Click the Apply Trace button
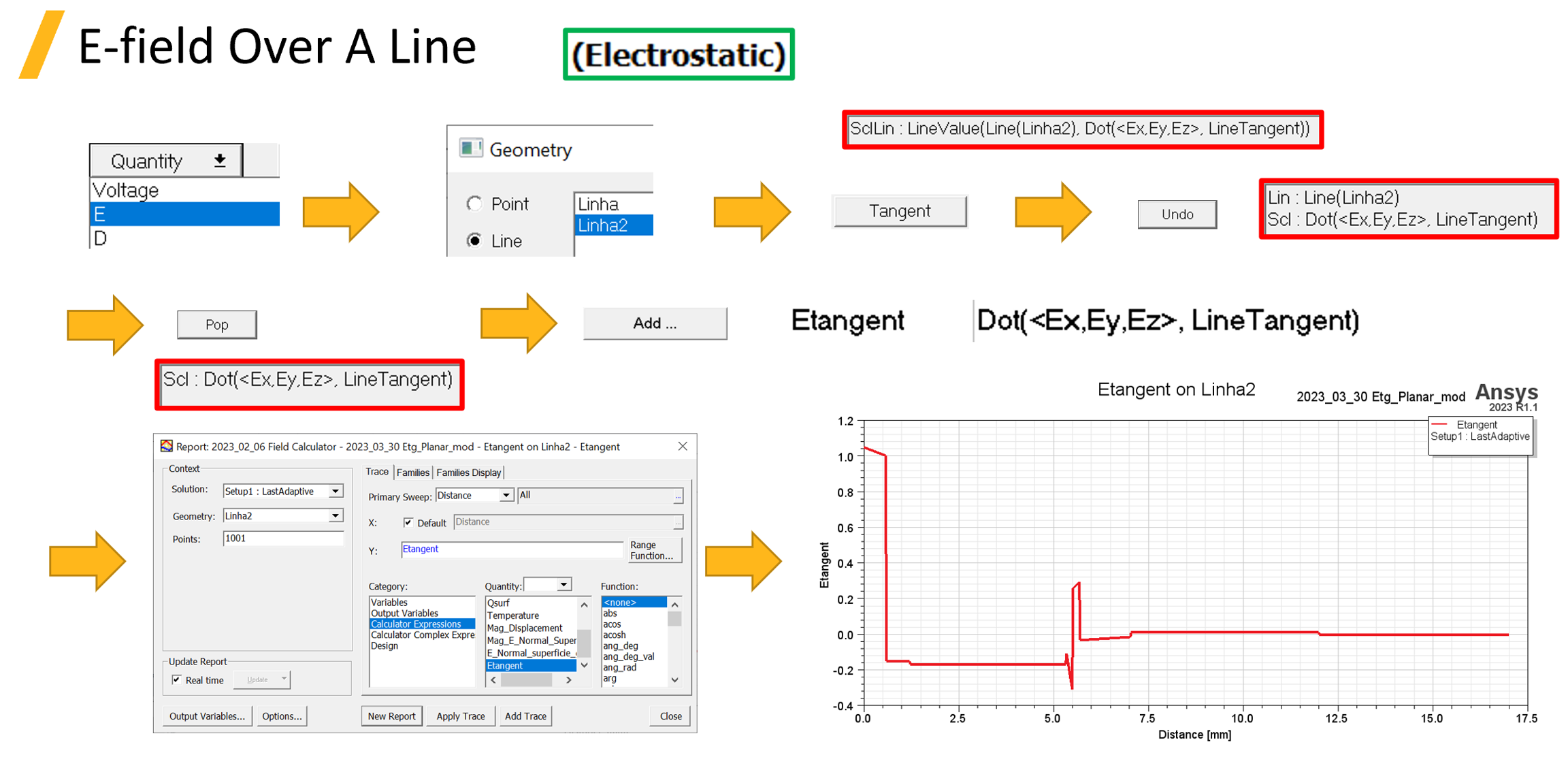This screenshot has width=1568, height=770. 460,716
